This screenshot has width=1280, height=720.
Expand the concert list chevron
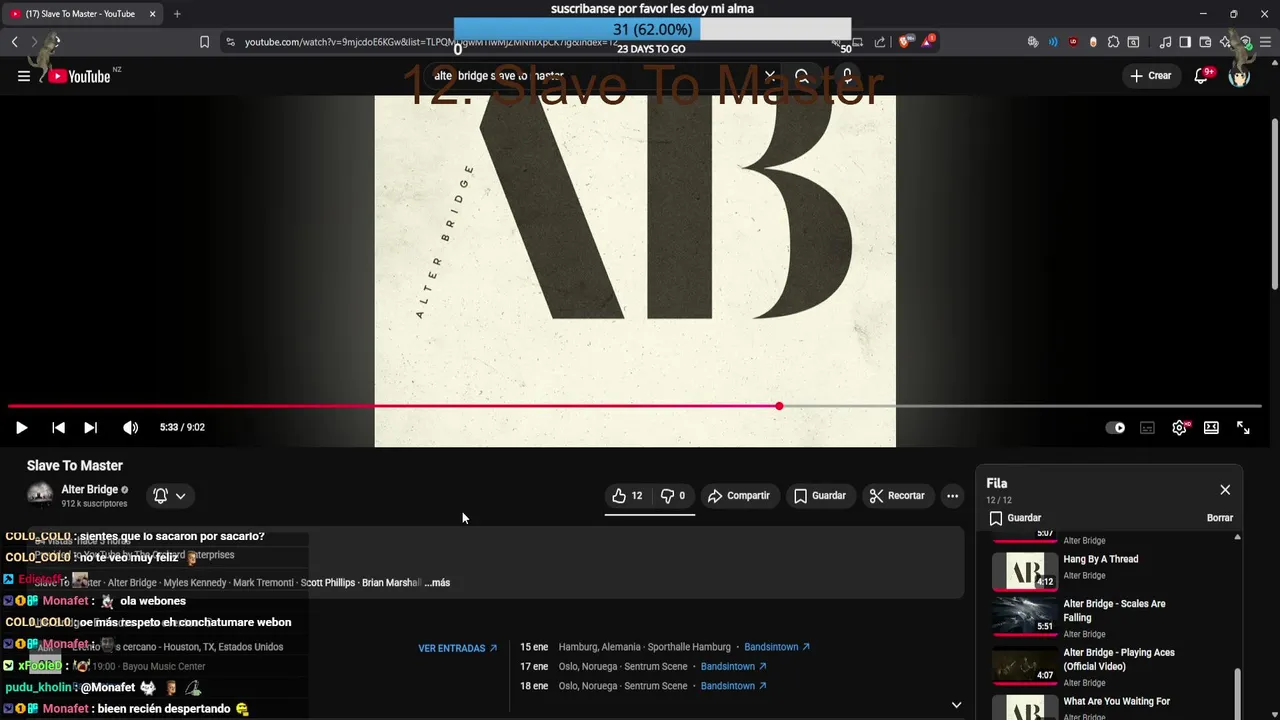956,704
